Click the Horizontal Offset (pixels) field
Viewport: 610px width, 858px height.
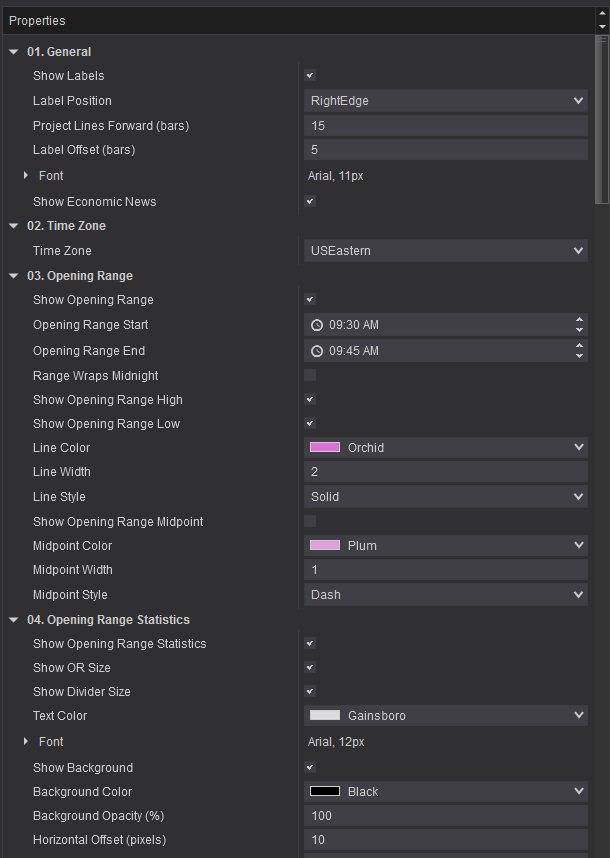[446, 840]
